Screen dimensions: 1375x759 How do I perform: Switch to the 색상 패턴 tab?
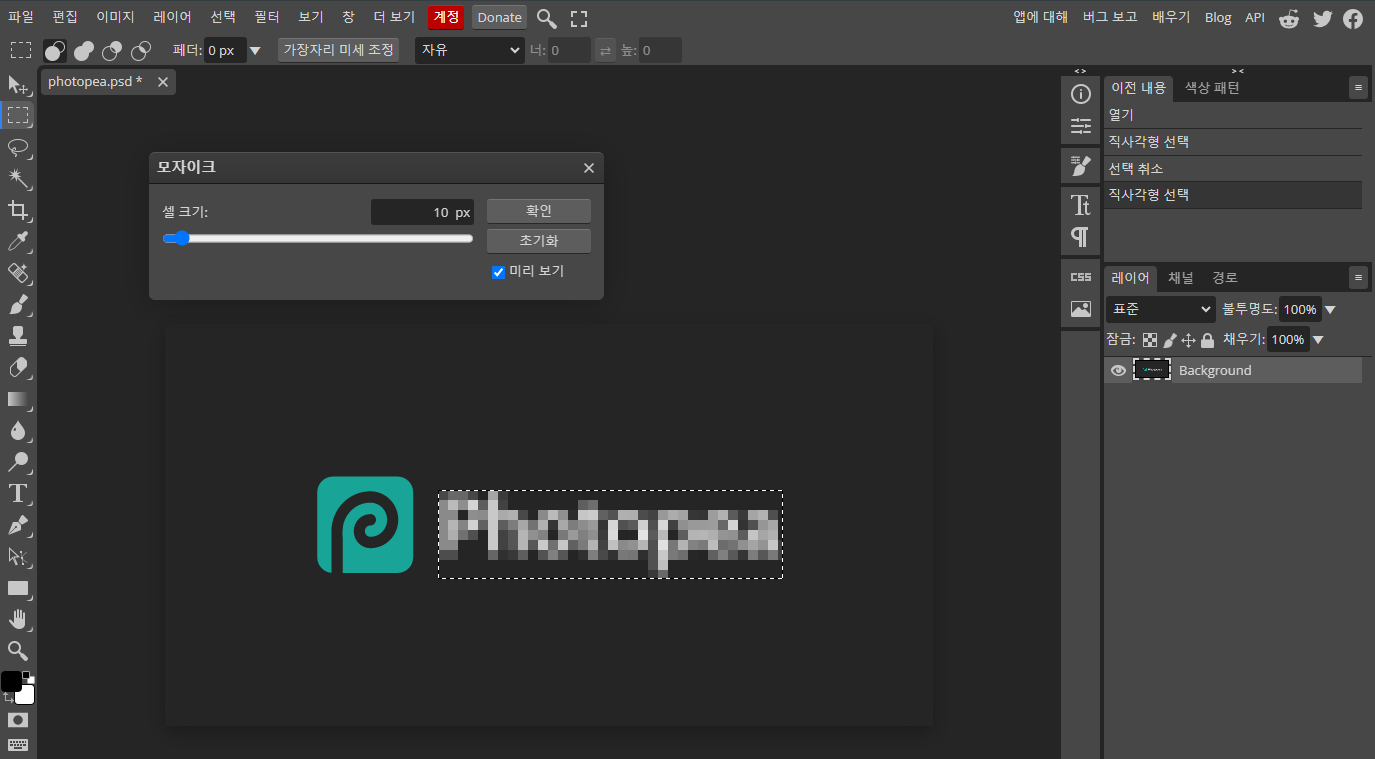point(1212,88)
